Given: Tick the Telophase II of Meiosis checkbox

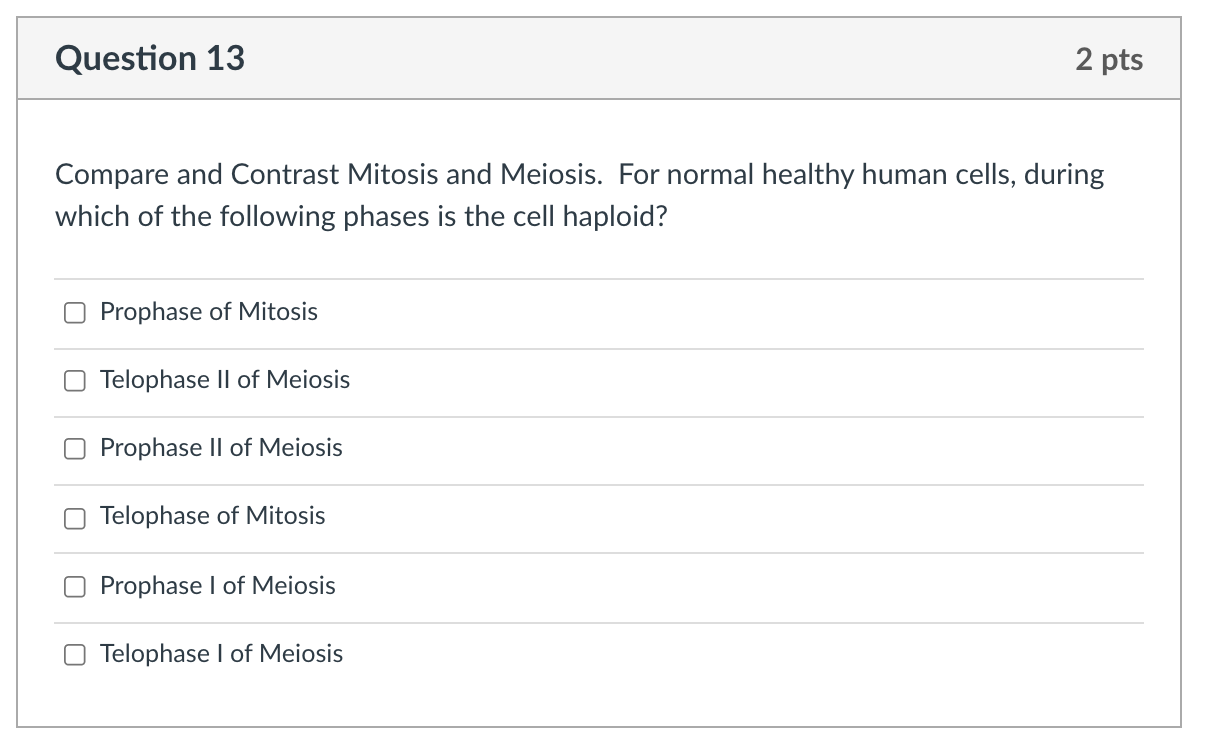Looking at the screenshot, I should pyautogui.click(x=75, y=381).
